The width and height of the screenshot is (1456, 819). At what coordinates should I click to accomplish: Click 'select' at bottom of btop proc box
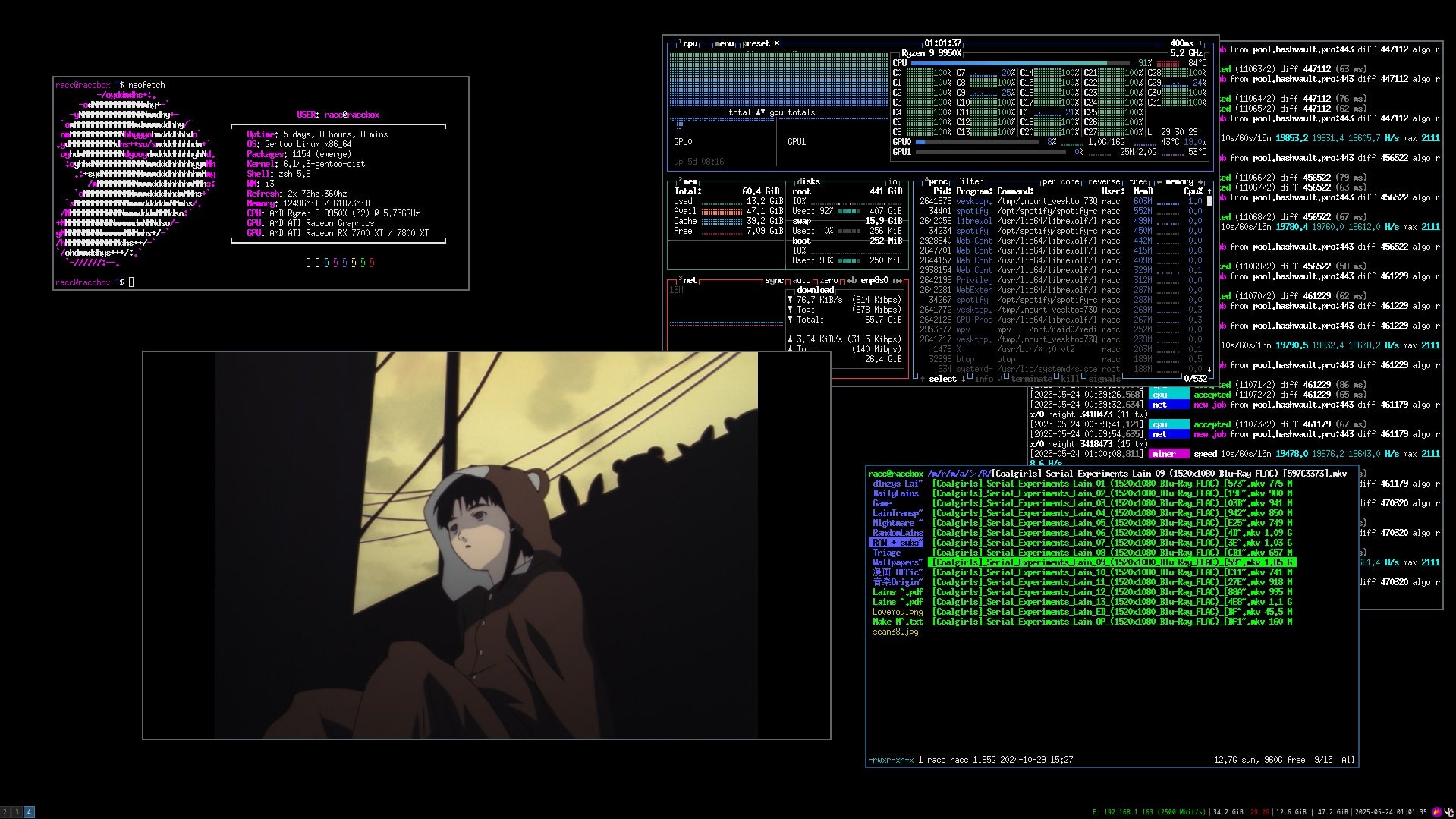pyautogui.click(x=942, y=379)
